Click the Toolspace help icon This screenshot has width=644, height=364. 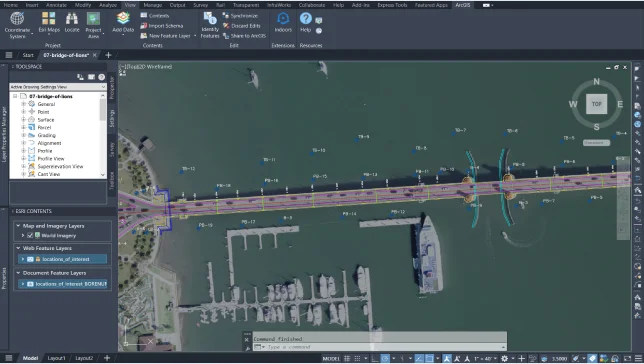click(x=101, y=77)
